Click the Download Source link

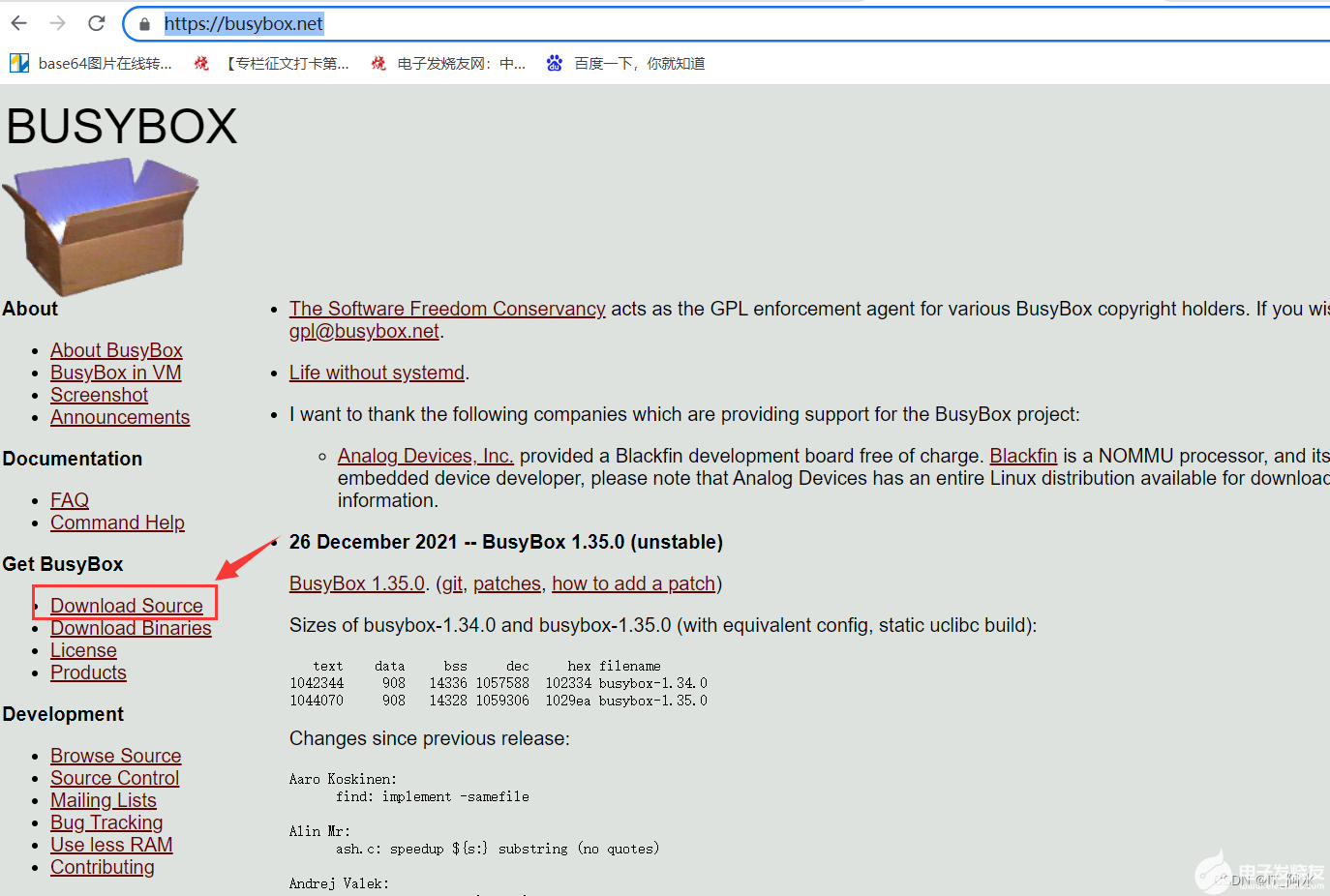pos(127,606)
